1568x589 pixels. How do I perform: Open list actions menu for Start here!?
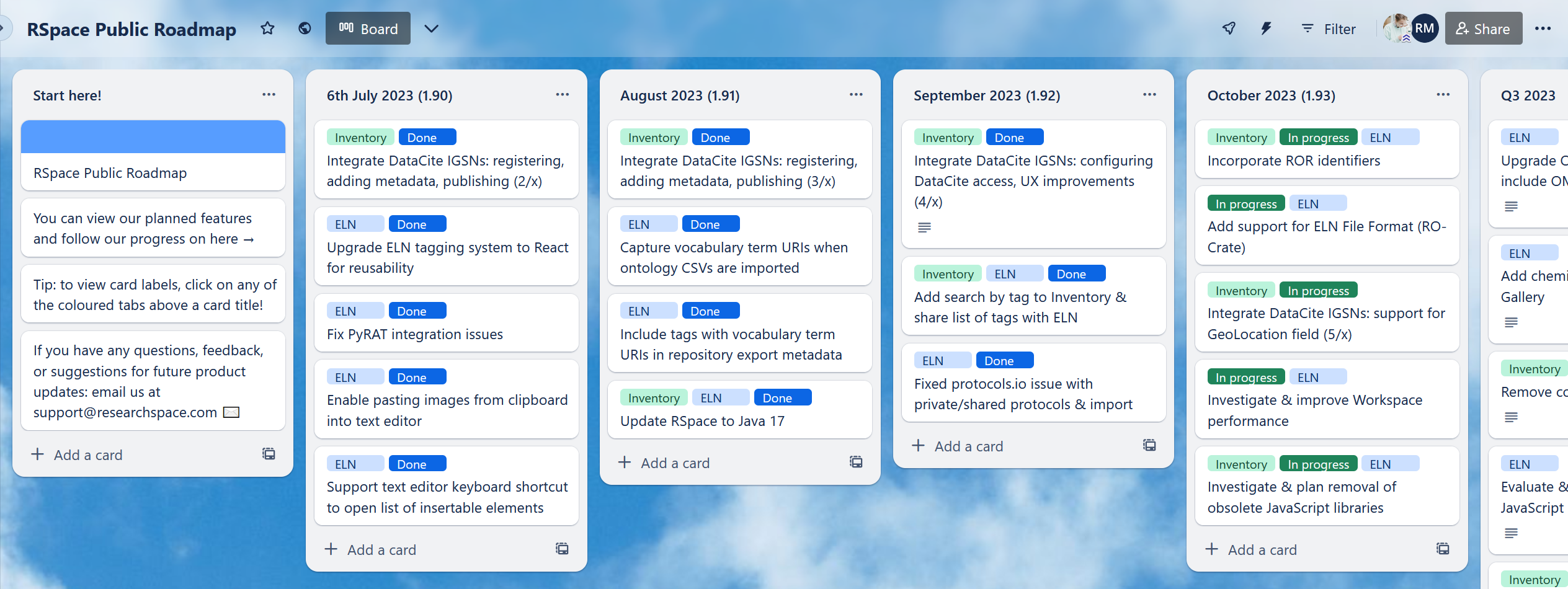269,95
